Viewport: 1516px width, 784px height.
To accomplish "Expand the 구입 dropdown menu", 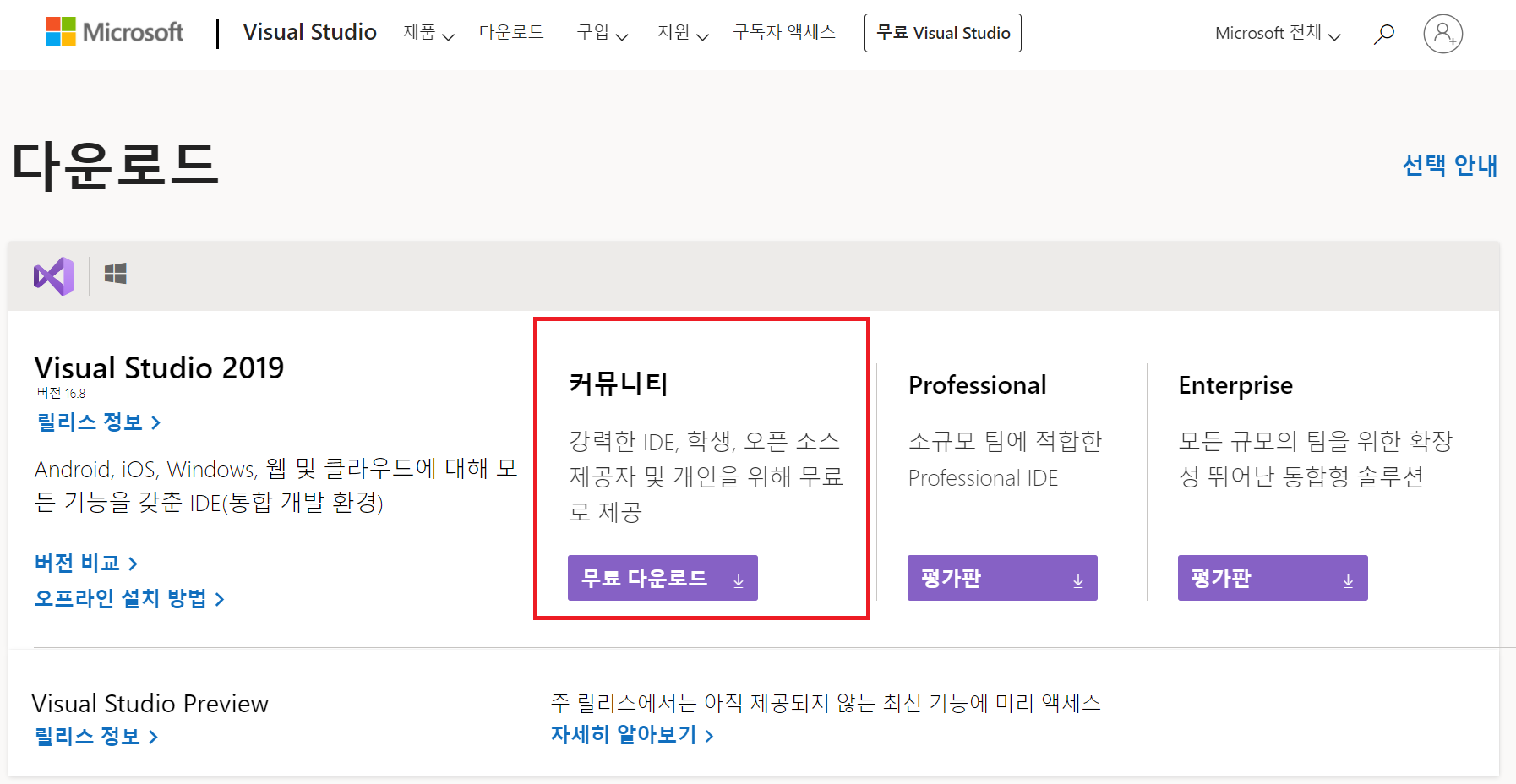I will (x=602, y=33).
